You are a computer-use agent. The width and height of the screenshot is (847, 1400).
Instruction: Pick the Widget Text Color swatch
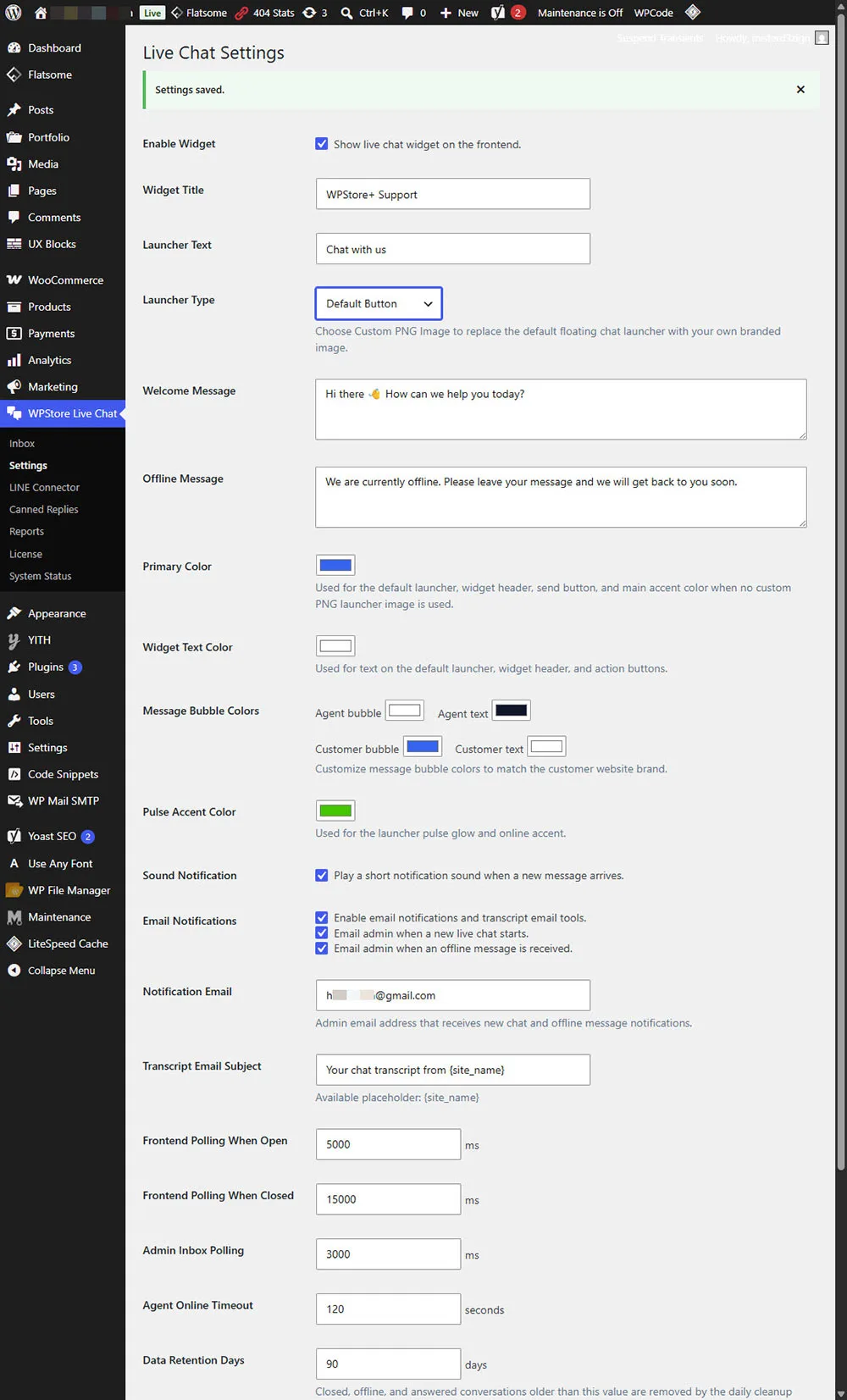click(x=335, y=646)
